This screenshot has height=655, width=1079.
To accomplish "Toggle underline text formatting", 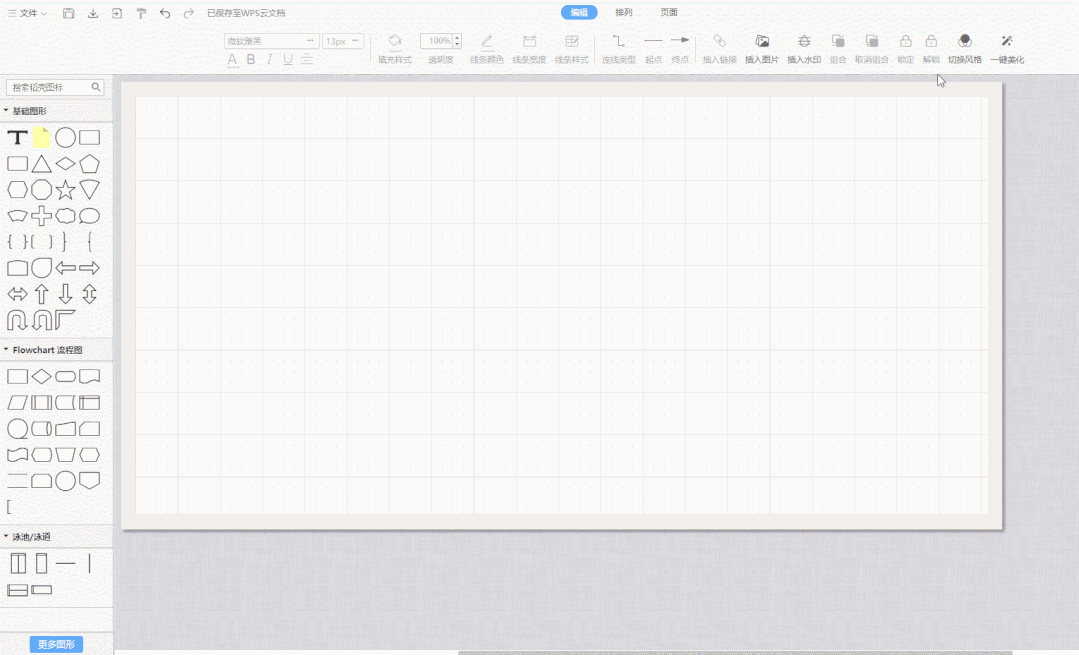I will point(288,60).
